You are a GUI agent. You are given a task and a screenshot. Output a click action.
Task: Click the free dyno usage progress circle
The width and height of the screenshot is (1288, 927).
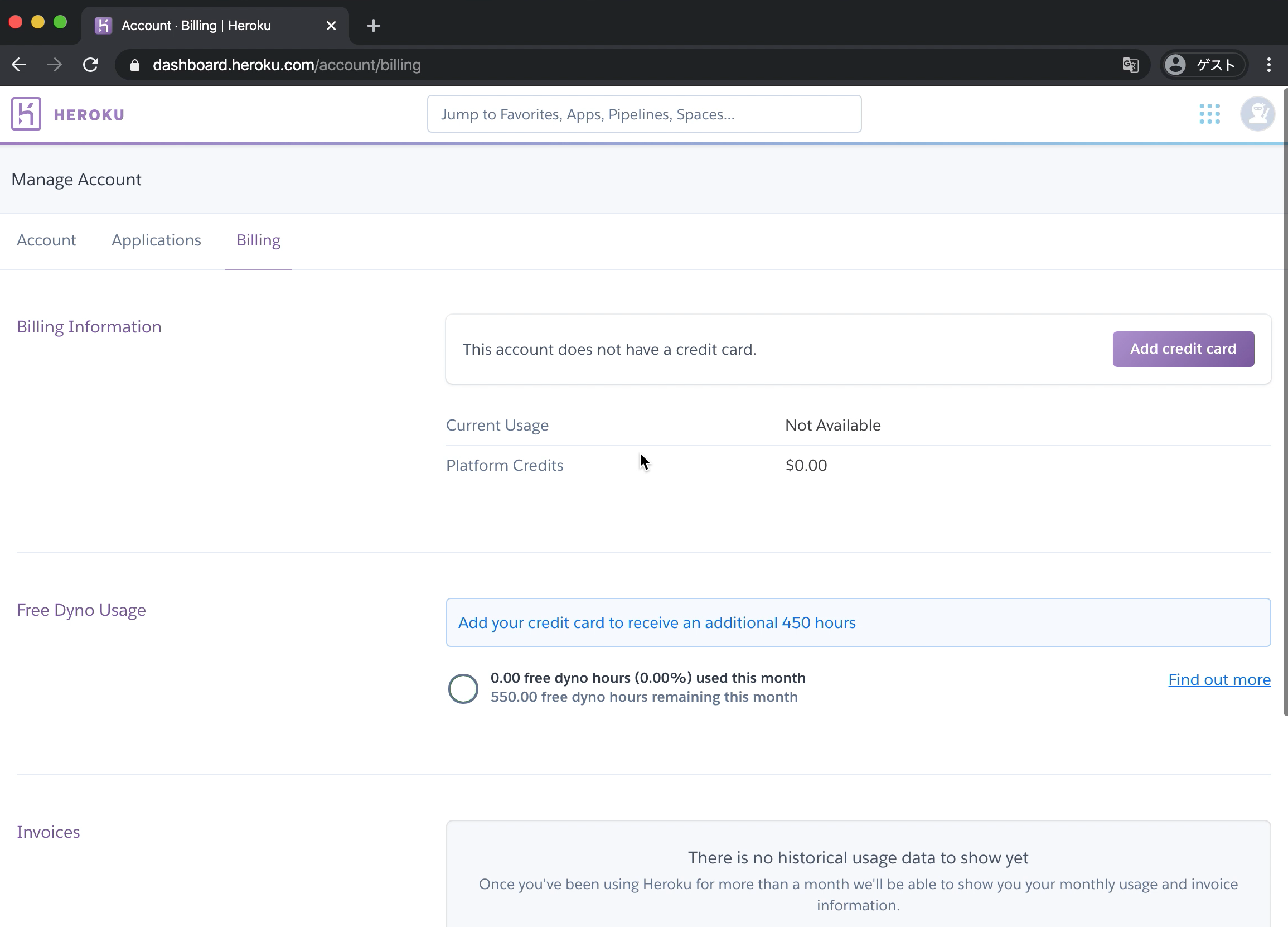463,688
